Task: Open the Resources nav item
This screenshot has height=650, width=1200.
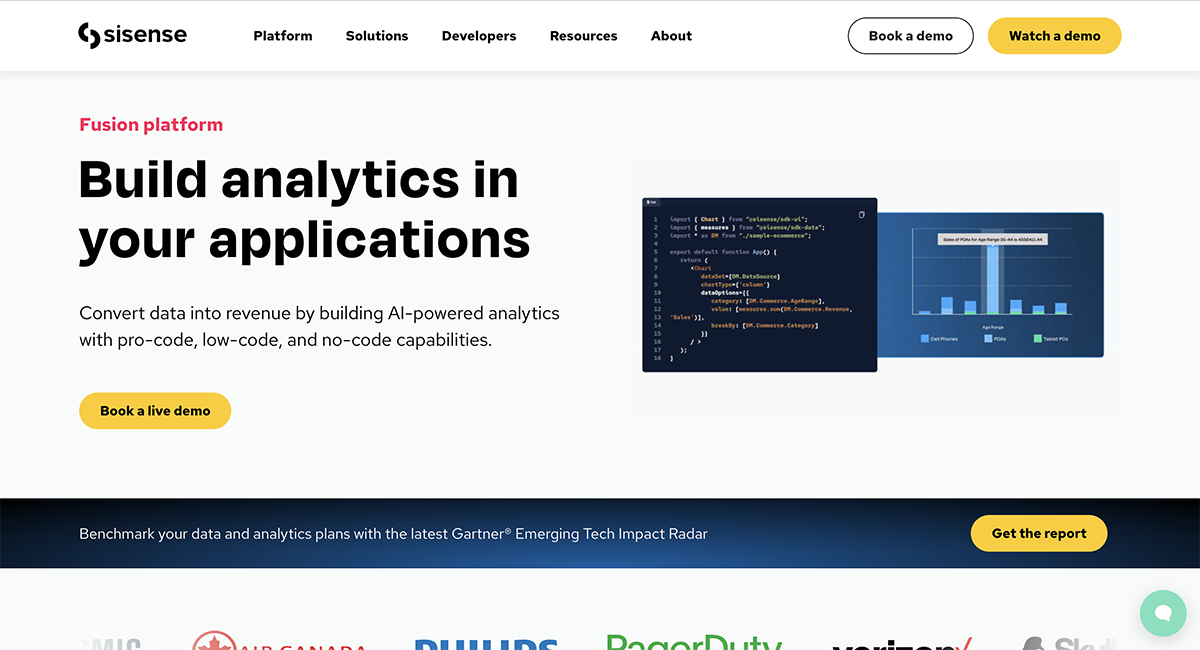Action: [x=583, y=36]
